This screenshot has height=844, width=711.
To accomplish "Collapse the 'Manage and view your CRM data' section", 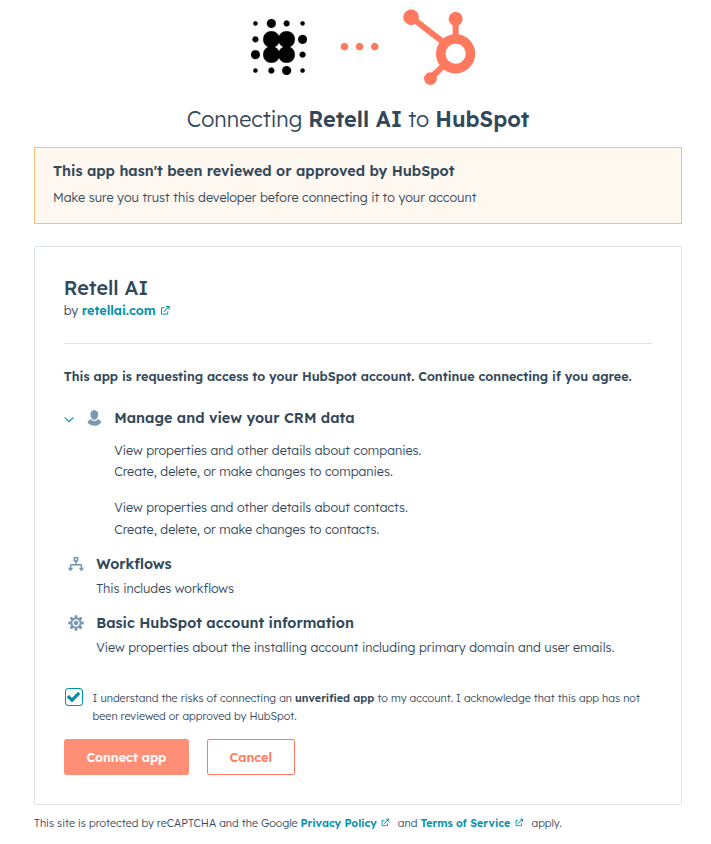I will [x=67, y=418].
